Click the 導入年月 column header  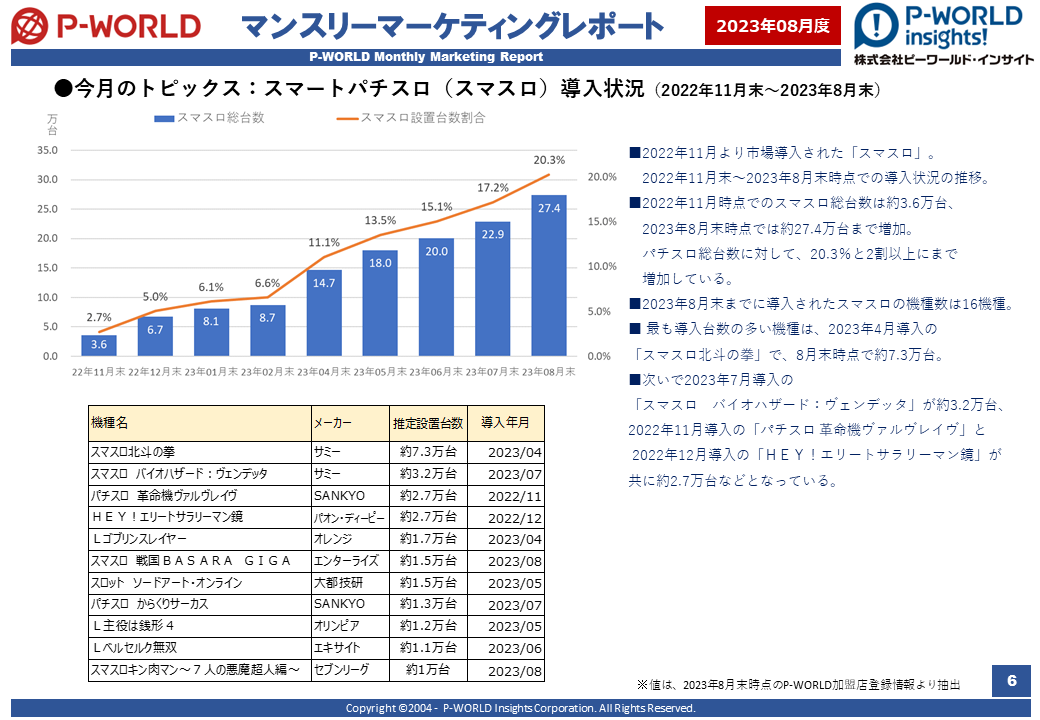coord(506,423)
